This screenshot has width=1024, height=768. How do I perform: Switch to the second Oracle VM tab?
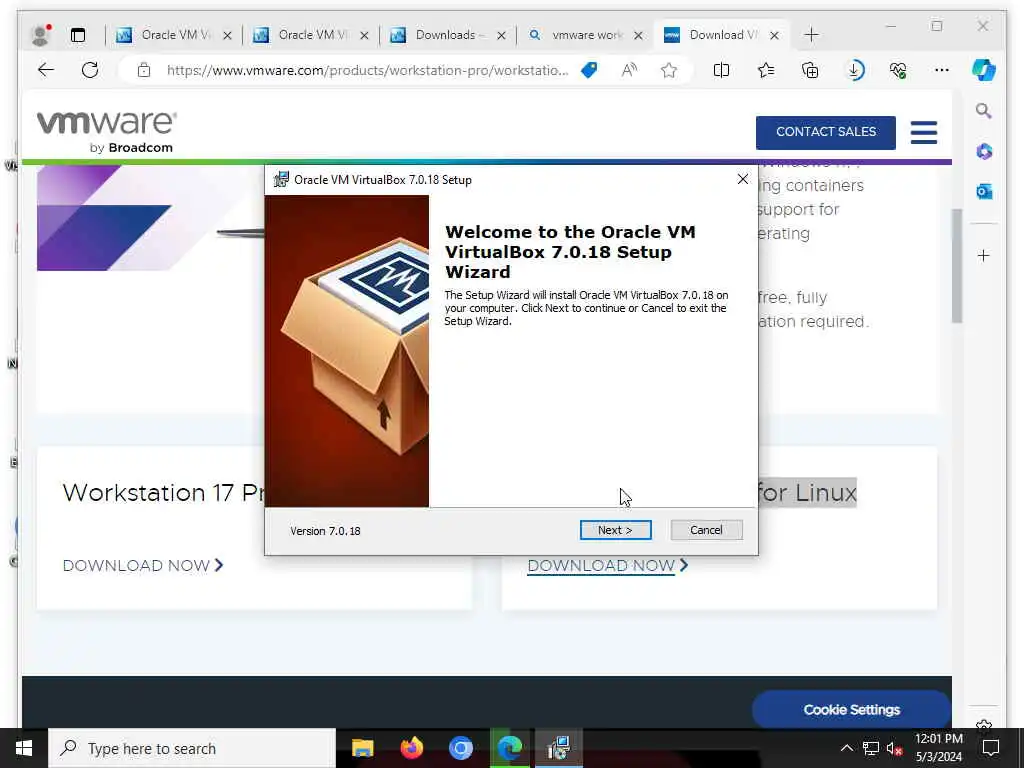click(x=311, y=35)
